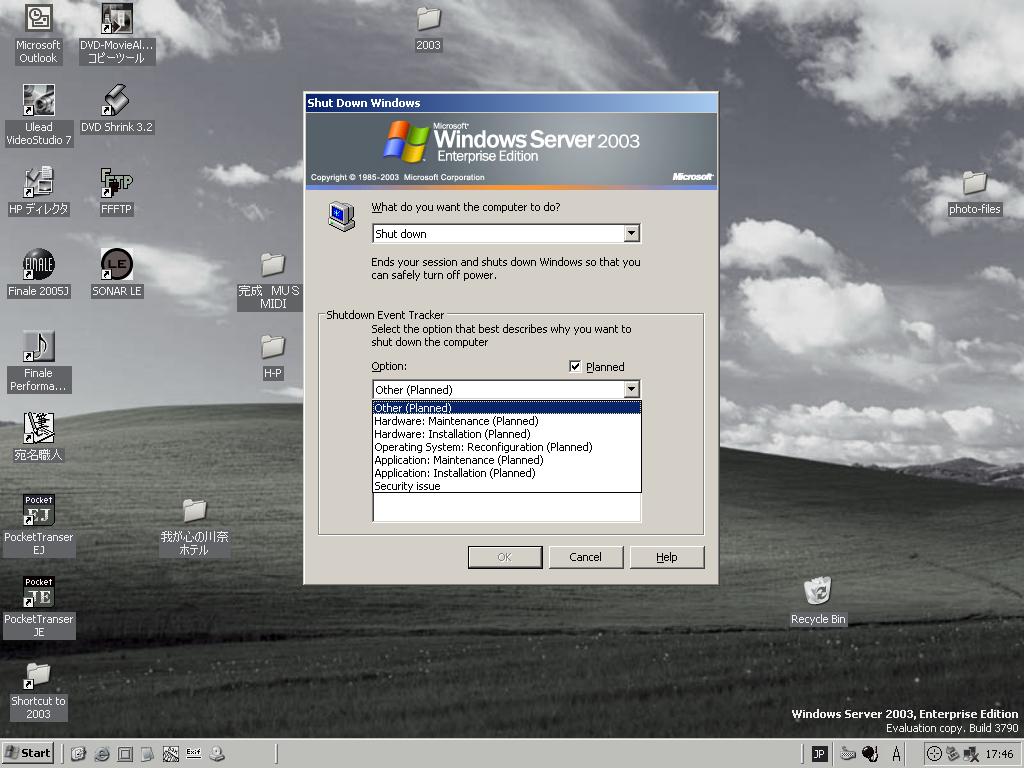This screenshot has width=1024, height=768.
Task: Launch Internet Explorer from the Quick Launch bar
Action: [102, 754]
